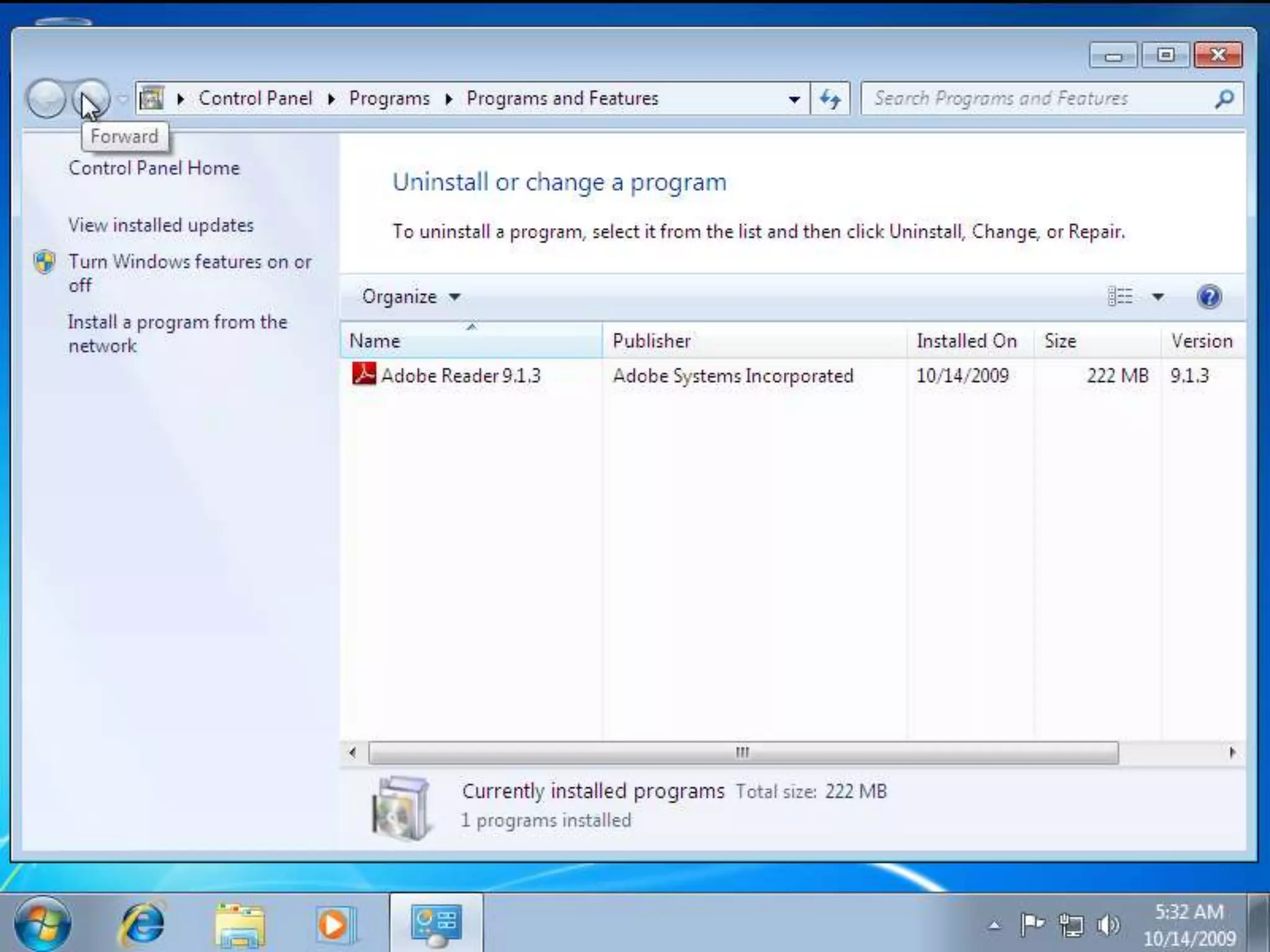This screenshot has height=952, width=1270.
Task: Open the blue Help button
Action: pos(1209,297)
